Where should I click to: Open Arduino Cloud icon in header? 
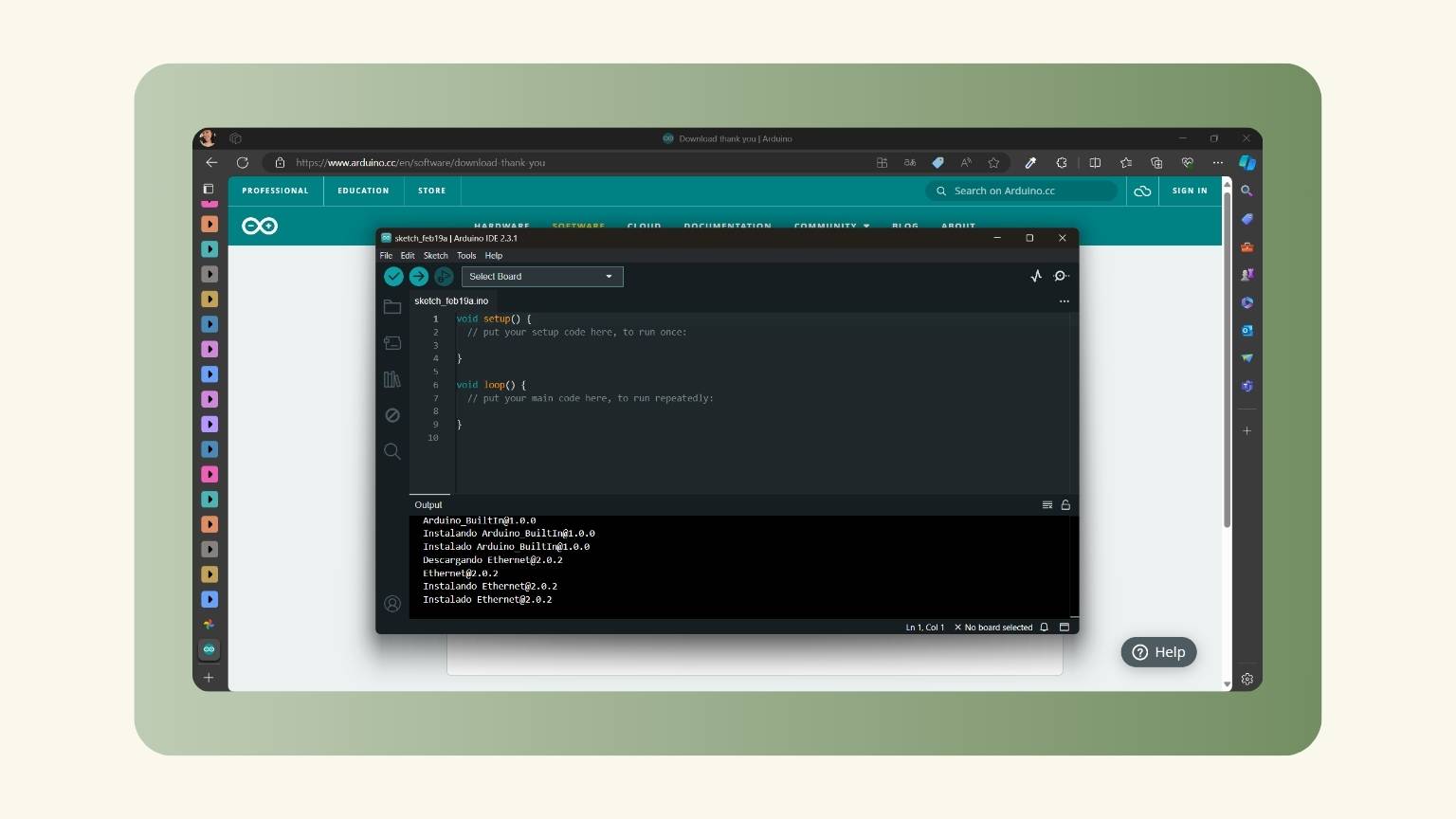click(x=1142, y=191)
